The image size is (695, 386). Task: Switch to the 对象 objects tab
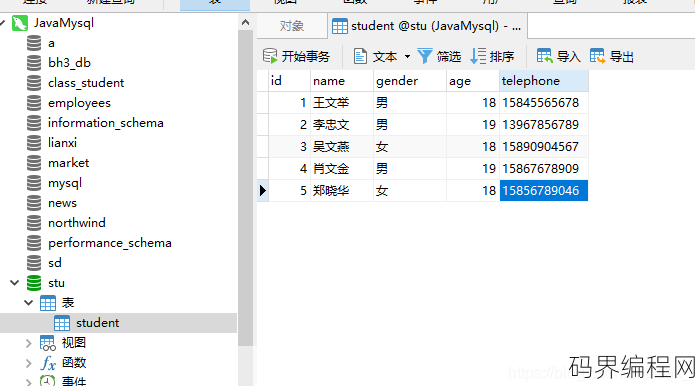point(292,26)
